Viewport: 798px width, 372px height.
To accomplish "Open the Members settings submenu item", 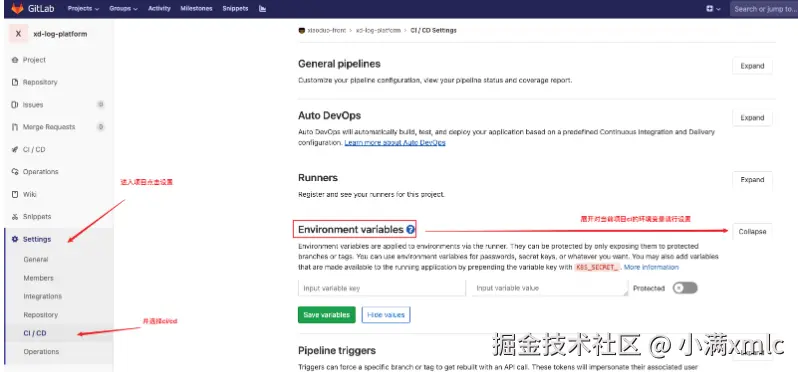I will coord(38,278).
